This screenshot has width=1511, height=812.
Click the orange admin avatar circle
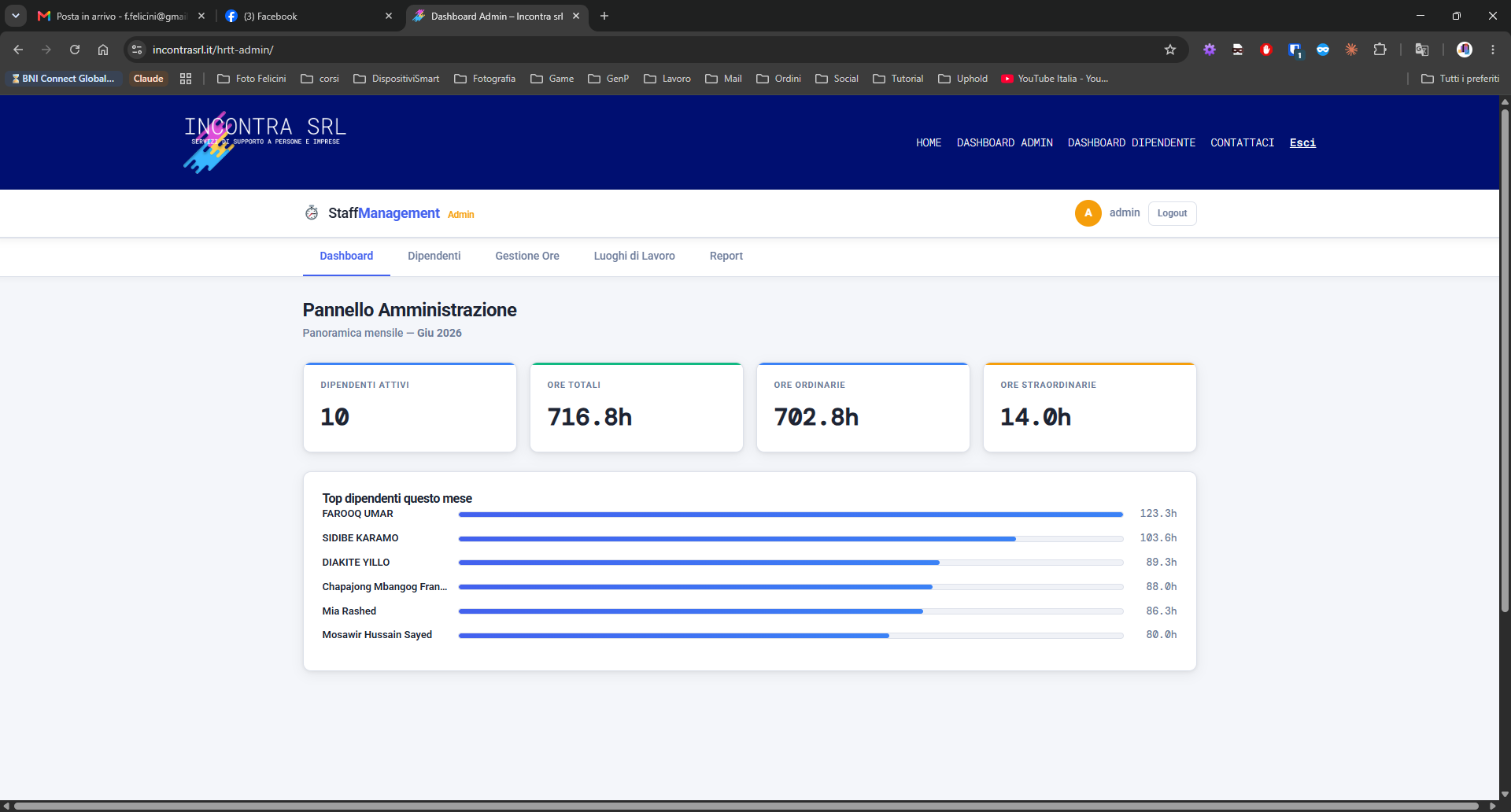point(1088,212)
